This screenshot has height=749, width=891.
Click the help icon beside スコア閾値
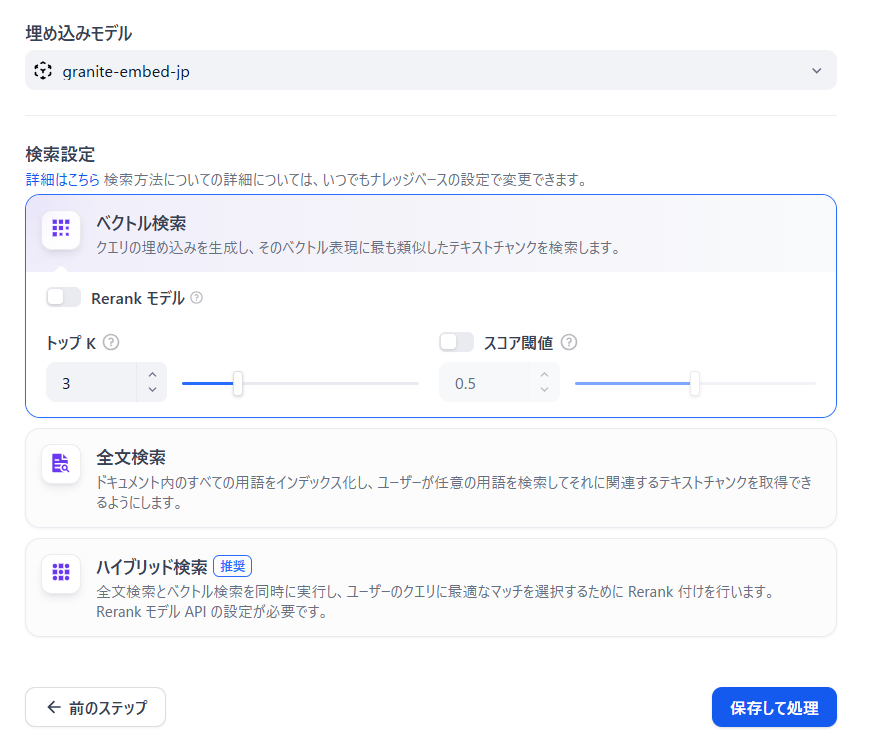tap(569, 342)
